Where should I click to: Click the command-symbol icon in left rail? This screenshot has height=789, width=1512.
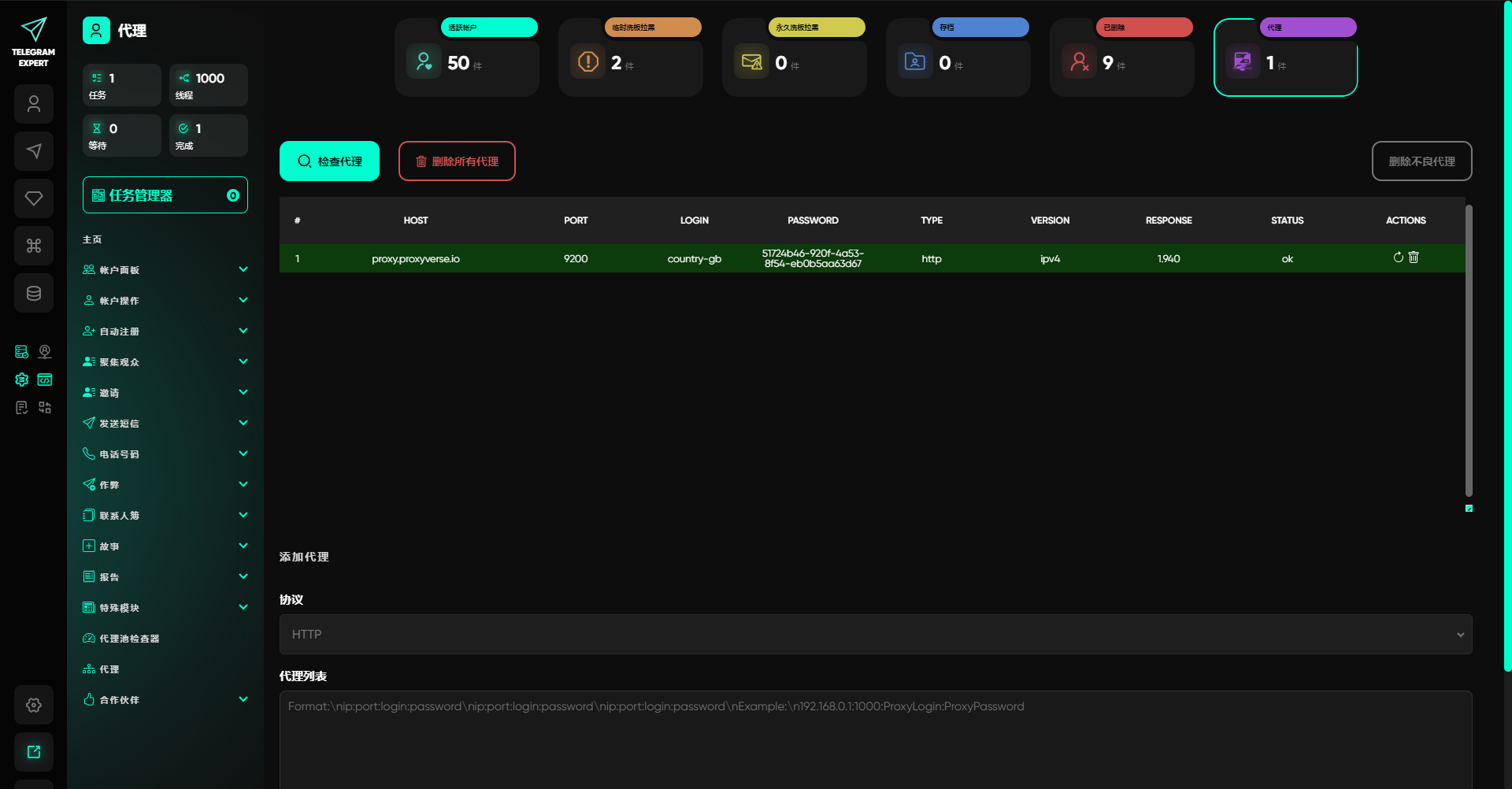pyautogui.click(x=34, y=246)
